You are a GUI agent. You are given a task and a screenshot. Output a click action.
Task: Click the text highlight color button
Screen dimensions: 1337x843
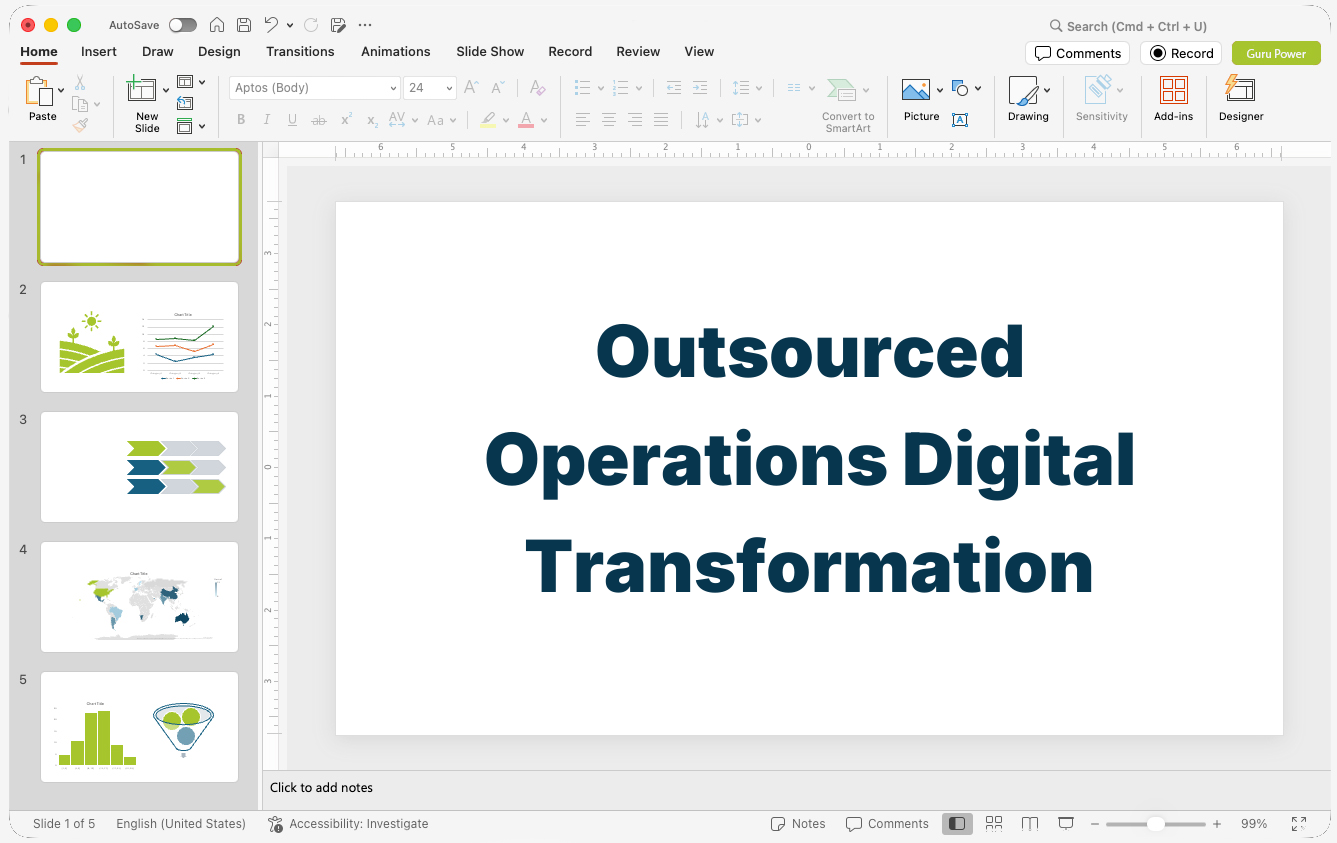[488, 120]
